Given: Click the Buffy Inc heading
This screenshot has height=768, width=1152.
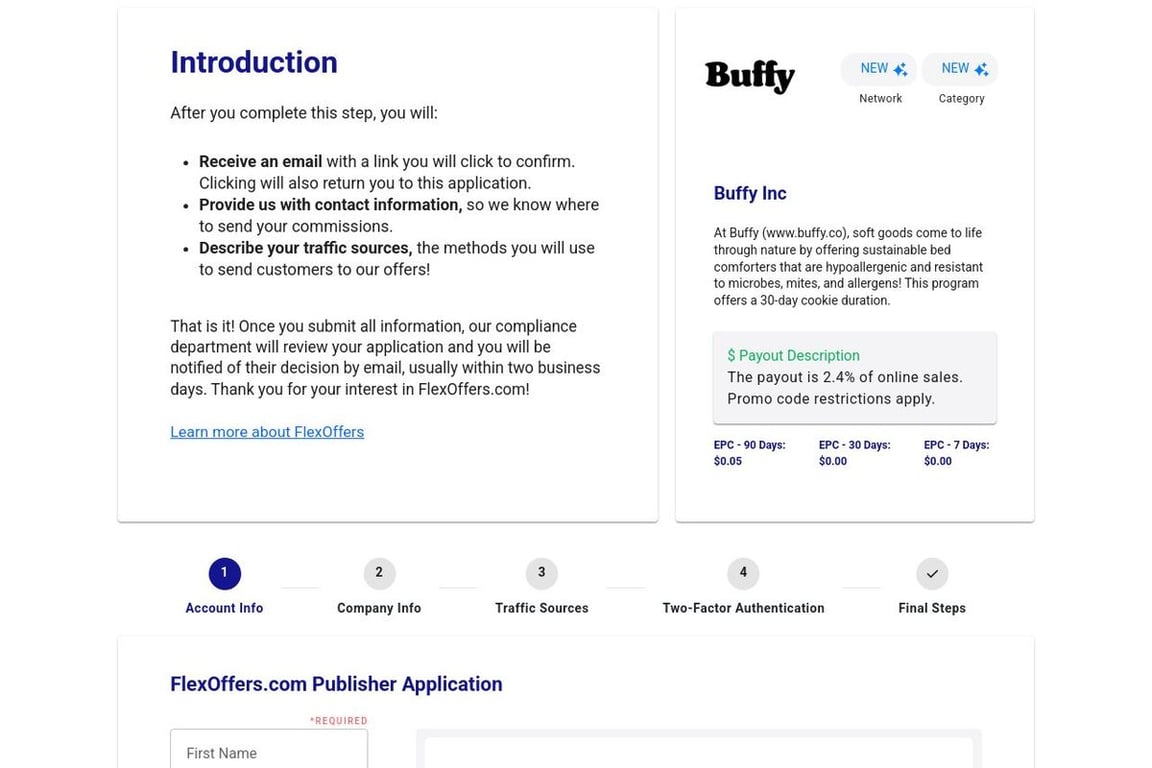Looking at the screenshot, I should point(749,193).
